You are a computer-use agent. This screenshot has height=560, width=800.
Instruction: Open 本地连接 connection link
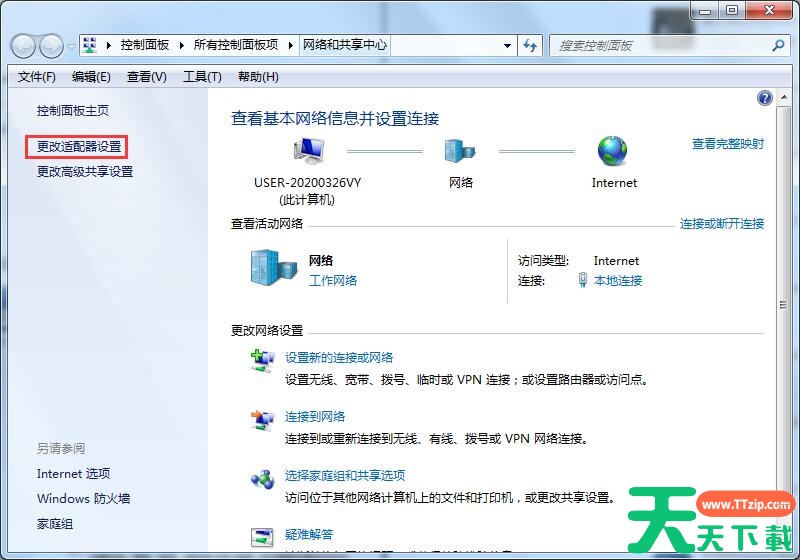tap(618, 280)
